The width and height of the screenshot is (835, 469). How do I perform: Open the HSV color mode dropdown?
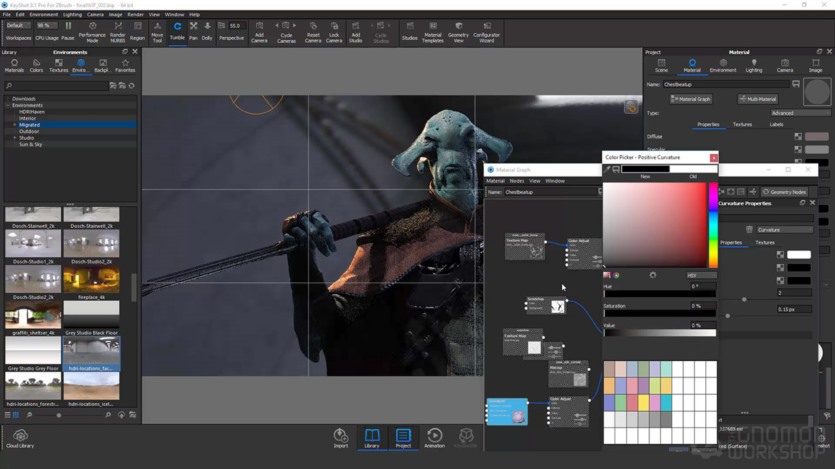tap(701, 275)
